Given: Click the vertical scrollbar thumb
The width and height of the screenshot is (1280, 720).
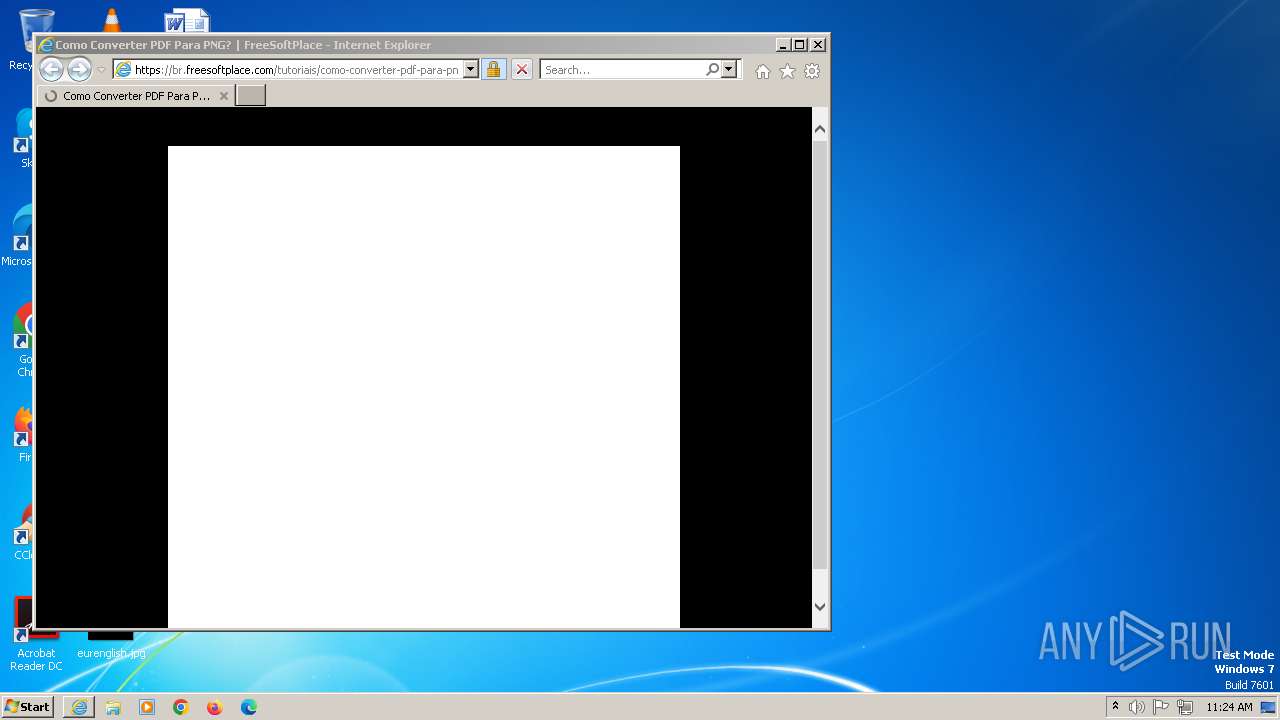Looking at the screenshot, I should 820,355.
